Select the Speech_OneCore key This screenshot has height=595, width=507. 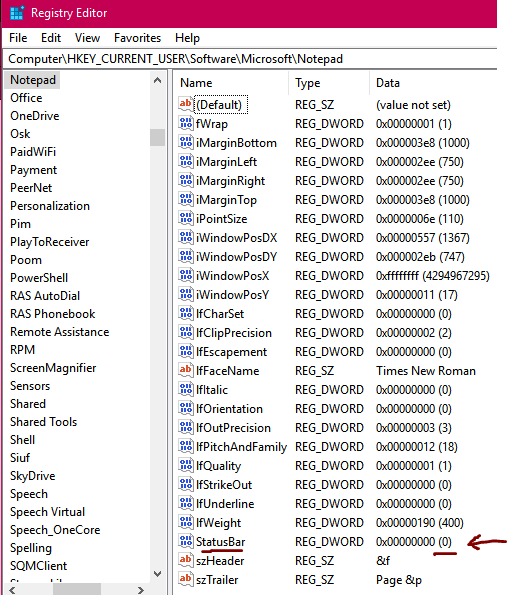coord(55,530)
